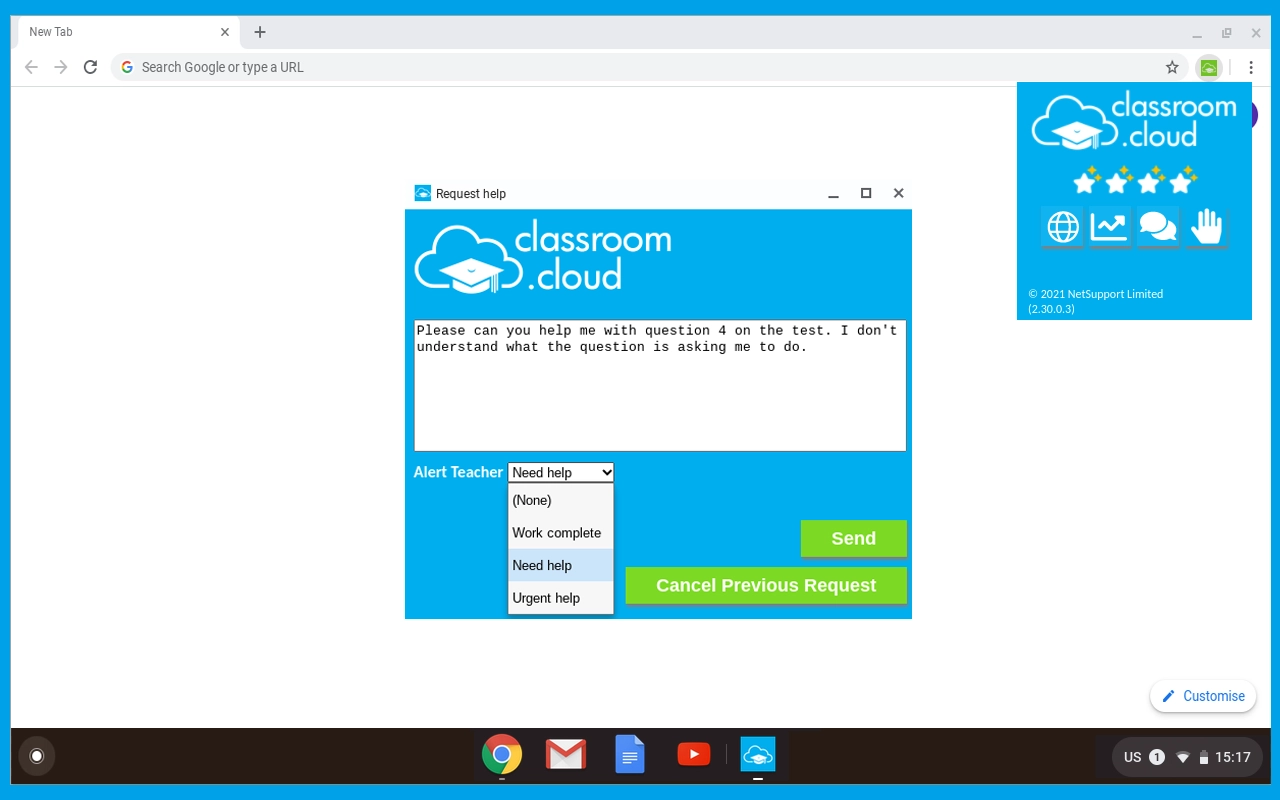Go back to previous page
The image size is (1280, 800).
tap(31, 67)
